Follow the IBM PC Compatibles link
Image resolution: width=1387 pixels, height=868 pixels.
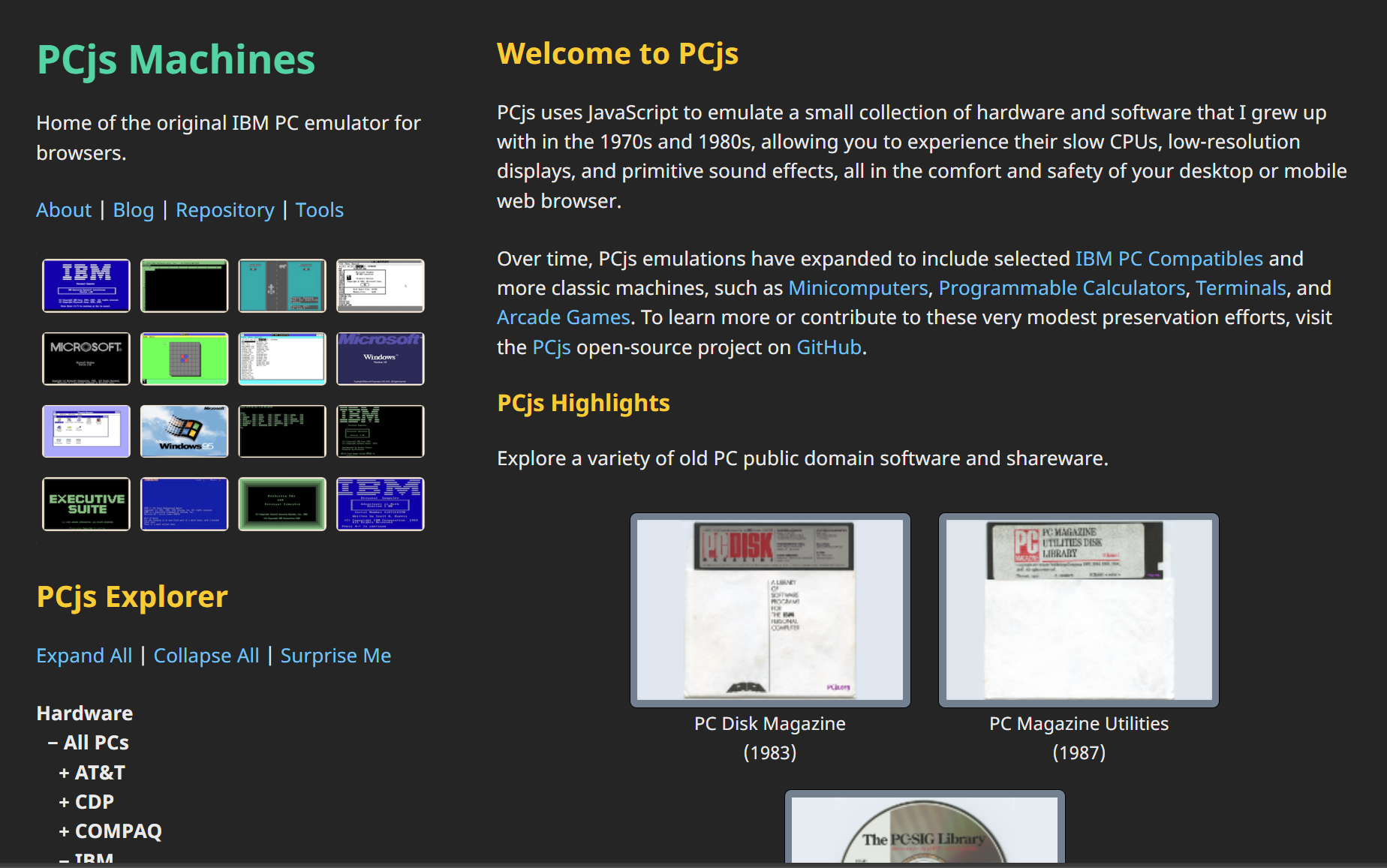coord(1169,259)
